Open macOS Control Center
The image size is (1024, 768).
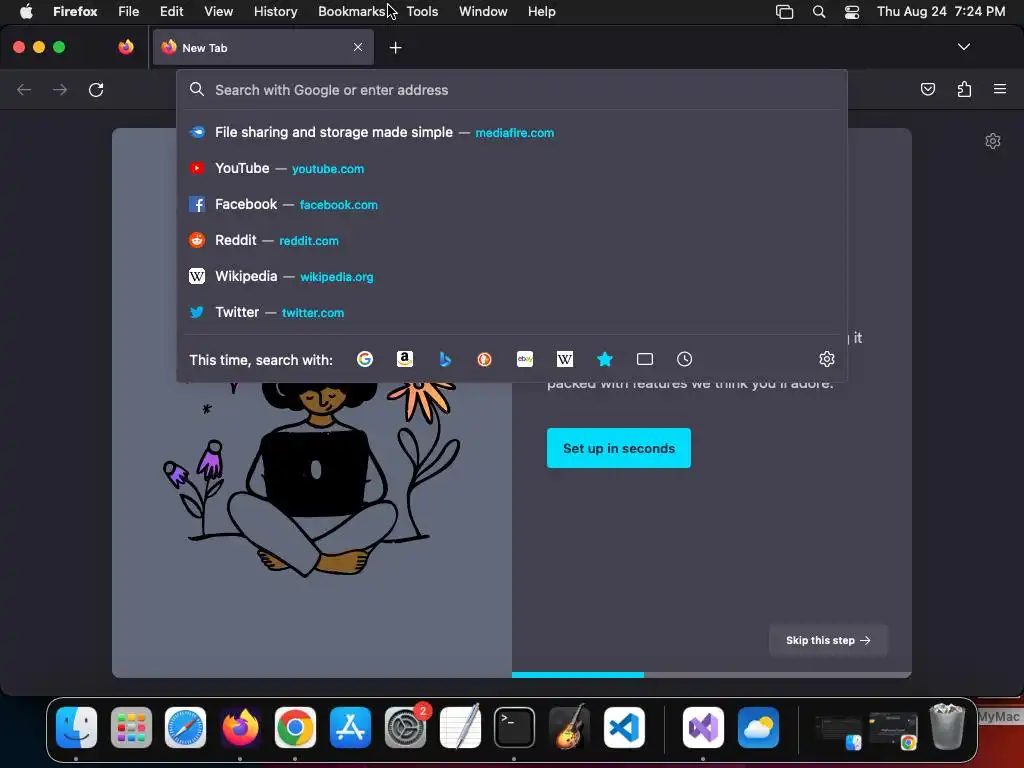tap(852, 11)
